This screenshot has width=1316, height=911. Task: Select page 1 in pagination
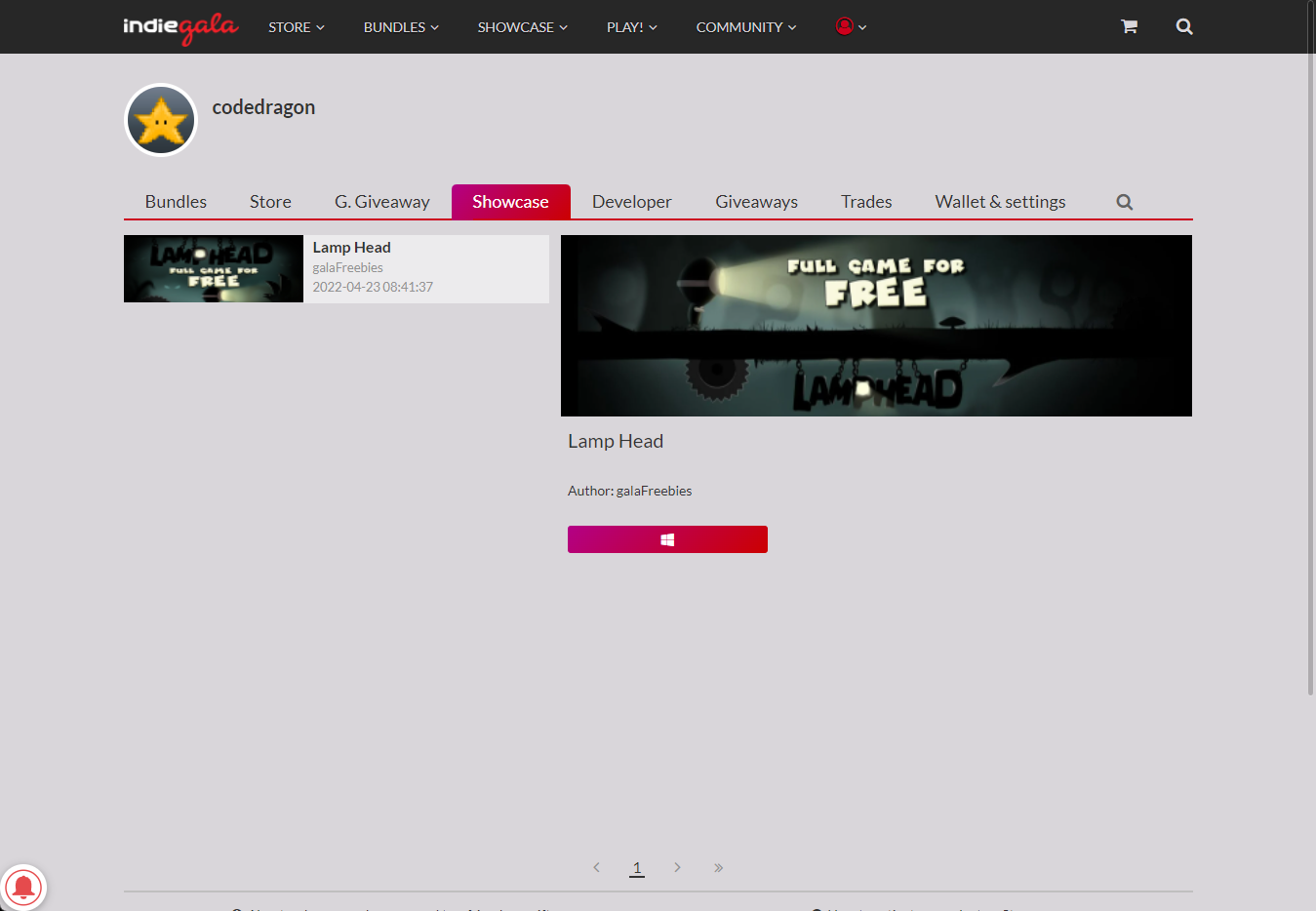pyautogui.click(x=637, y=868)
